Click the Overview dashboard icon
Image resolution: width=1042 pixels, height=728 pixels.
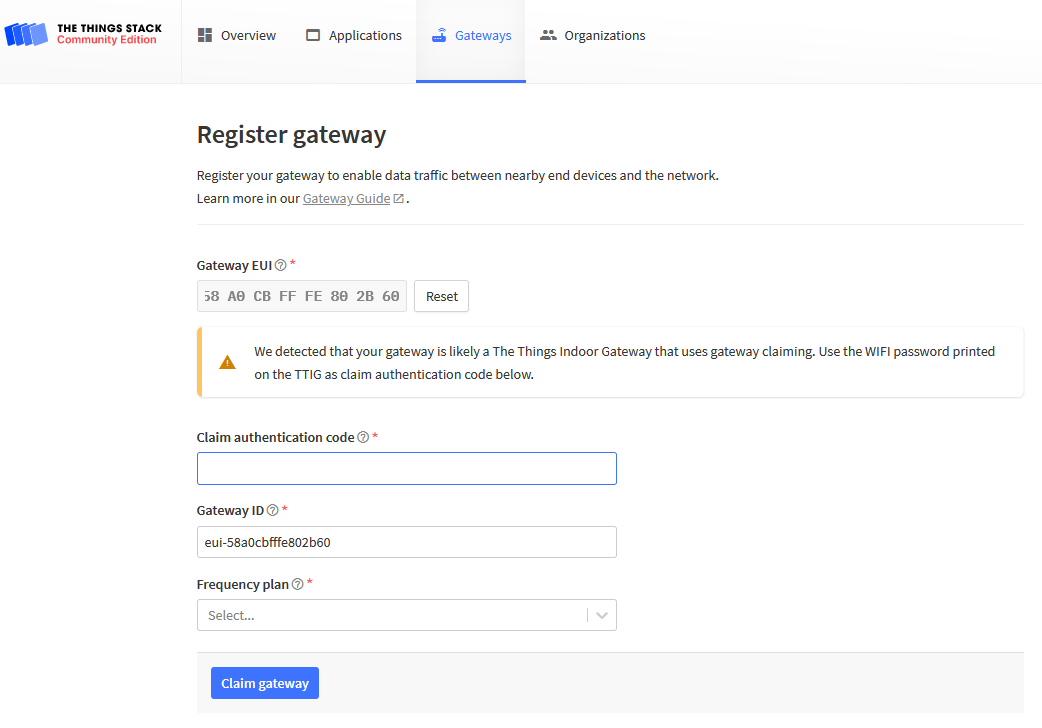205,35
